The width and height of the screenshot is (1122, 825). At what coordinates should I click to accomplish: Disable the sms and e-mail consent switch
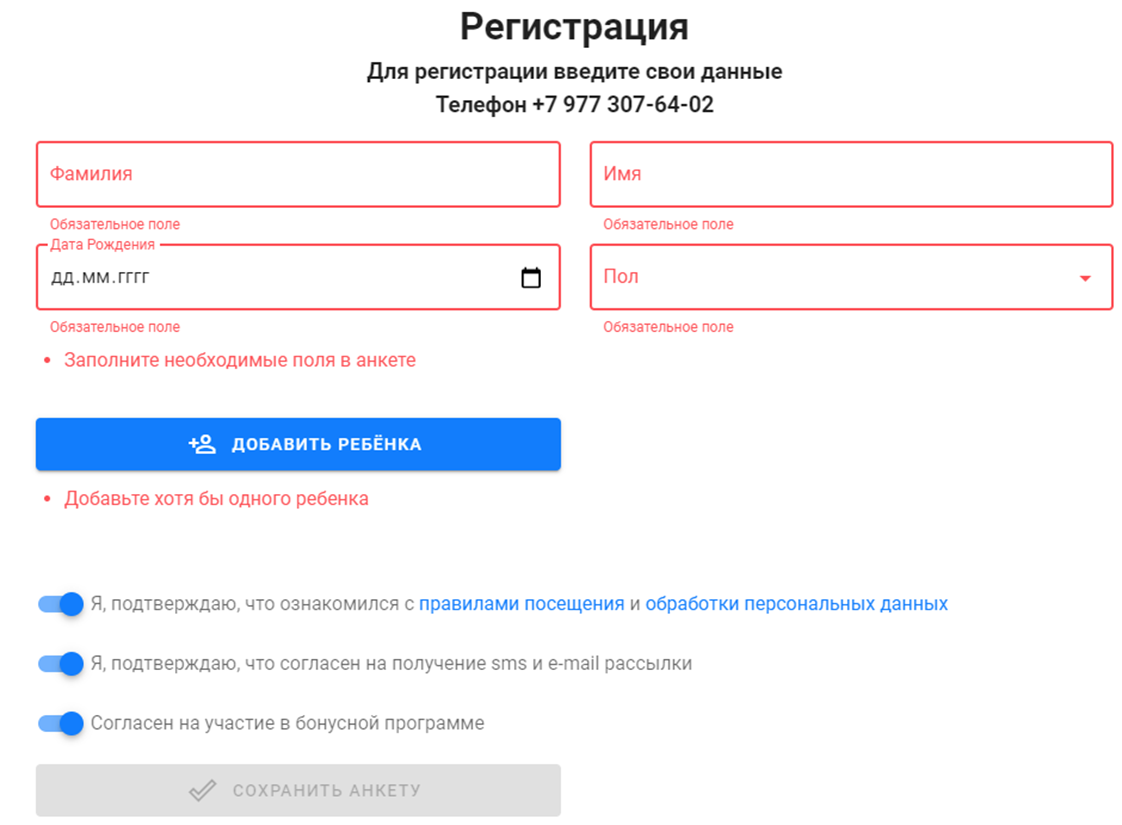[x=61, y=664]
